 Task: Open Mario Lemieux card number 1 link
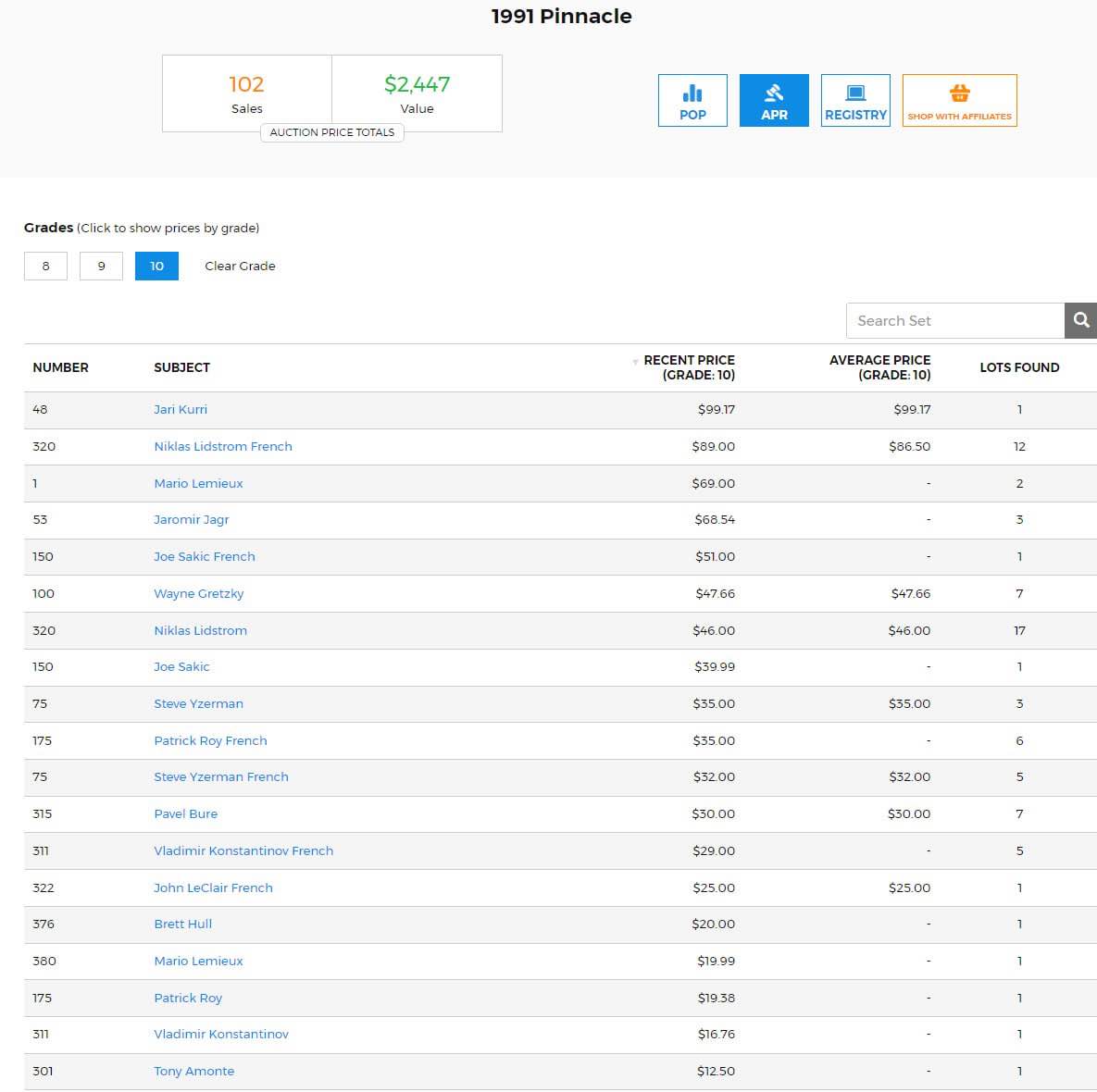click(199, 483)
